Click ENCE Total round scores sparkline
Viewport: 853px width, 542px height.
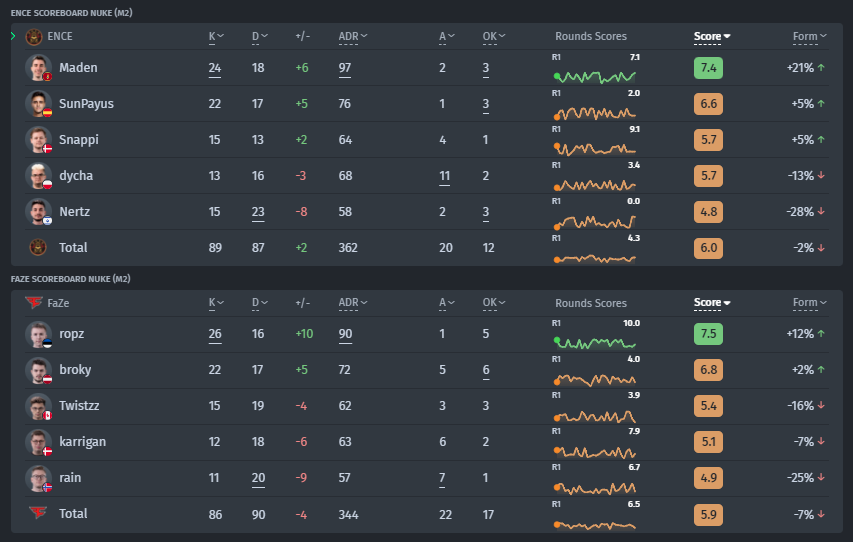pos(595,259)
